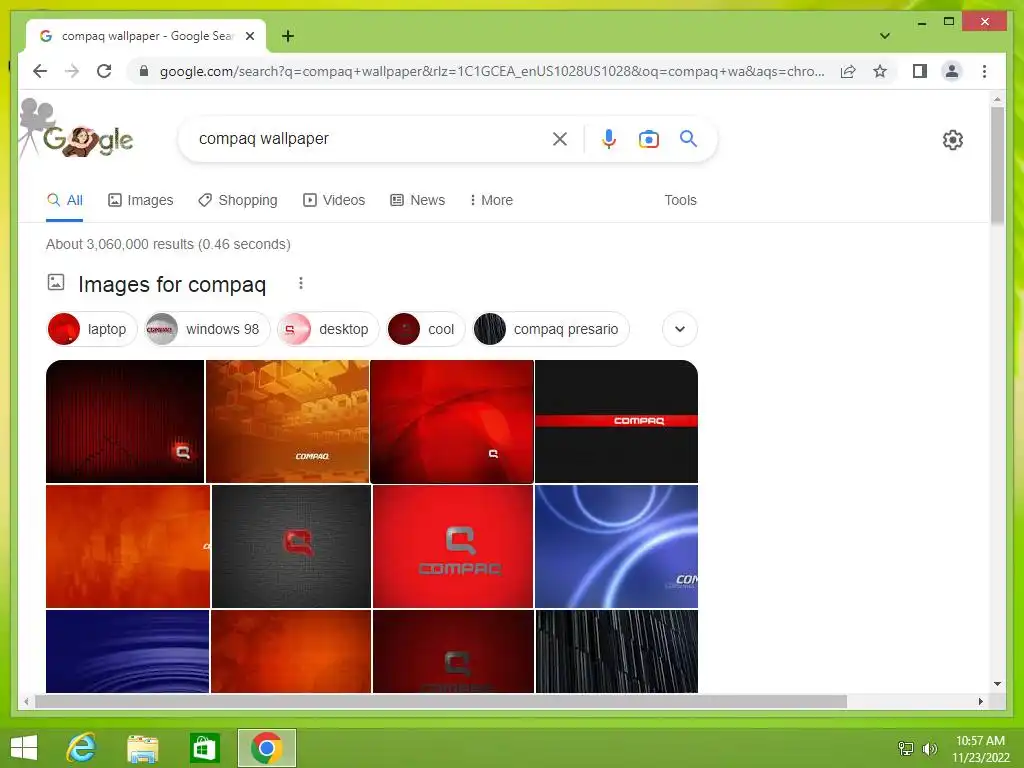Click the horizontal scrollbar thumb
The image size is (1024, 768).
pyautogui.click(x=441, y=701)
